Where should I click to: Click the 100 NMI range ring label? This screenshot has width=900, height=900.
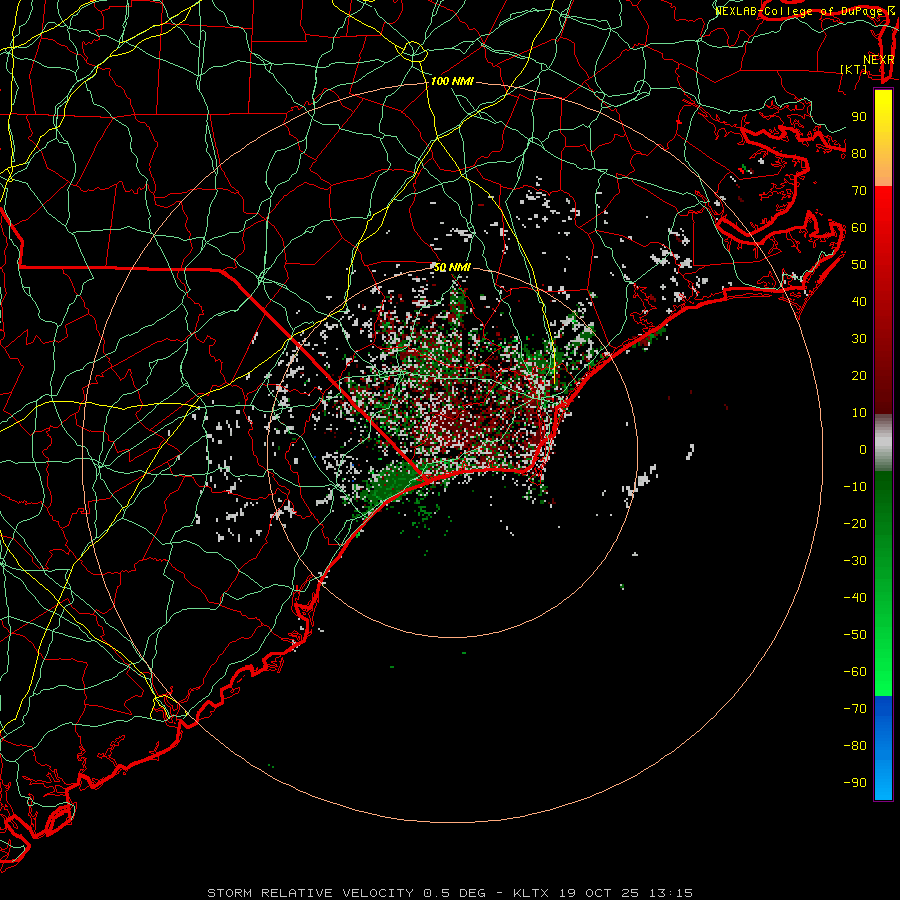(452, 82)
